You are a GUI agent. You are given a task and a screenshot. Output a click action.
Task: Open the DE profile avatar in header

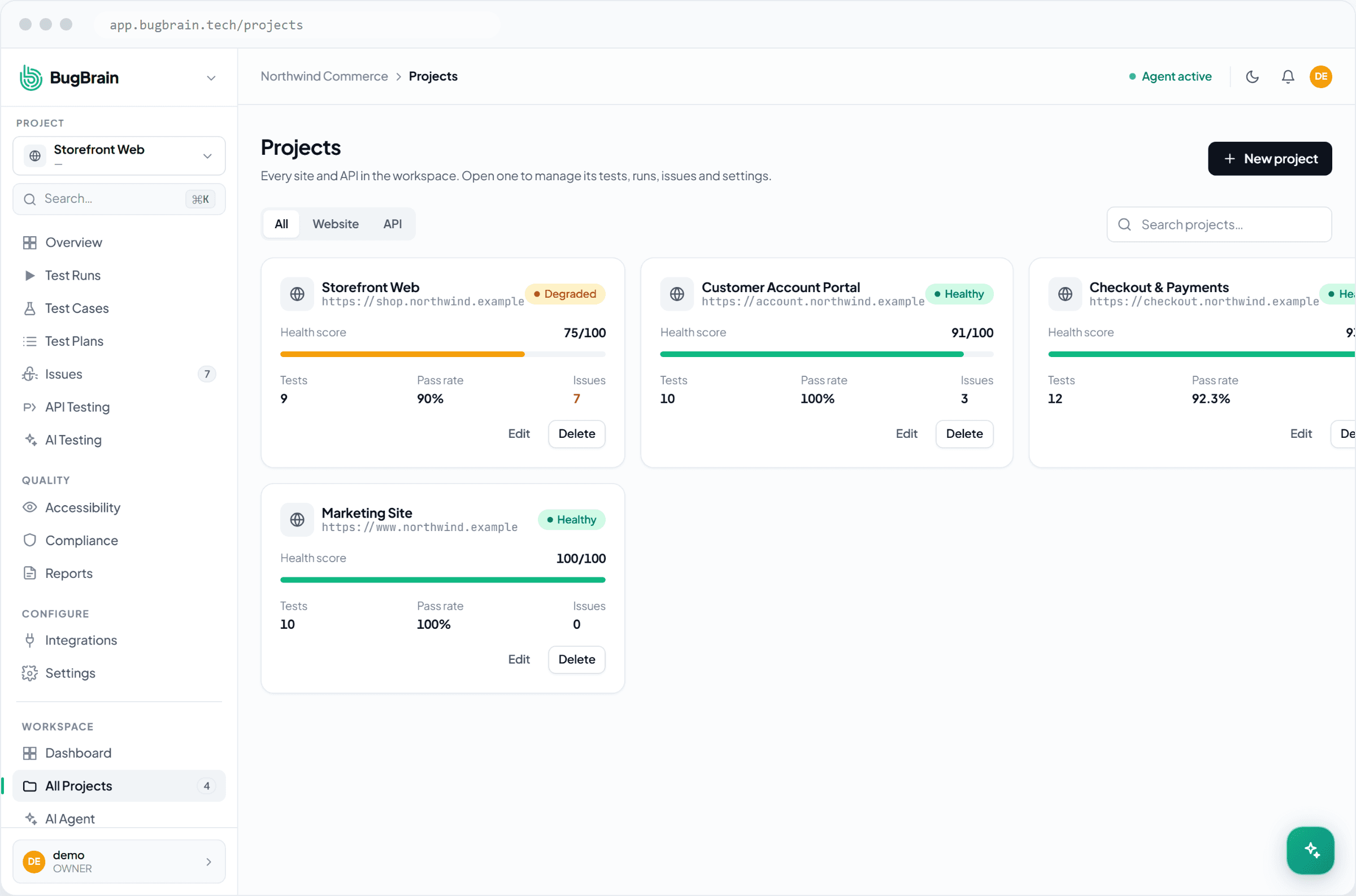(1320, 77)
